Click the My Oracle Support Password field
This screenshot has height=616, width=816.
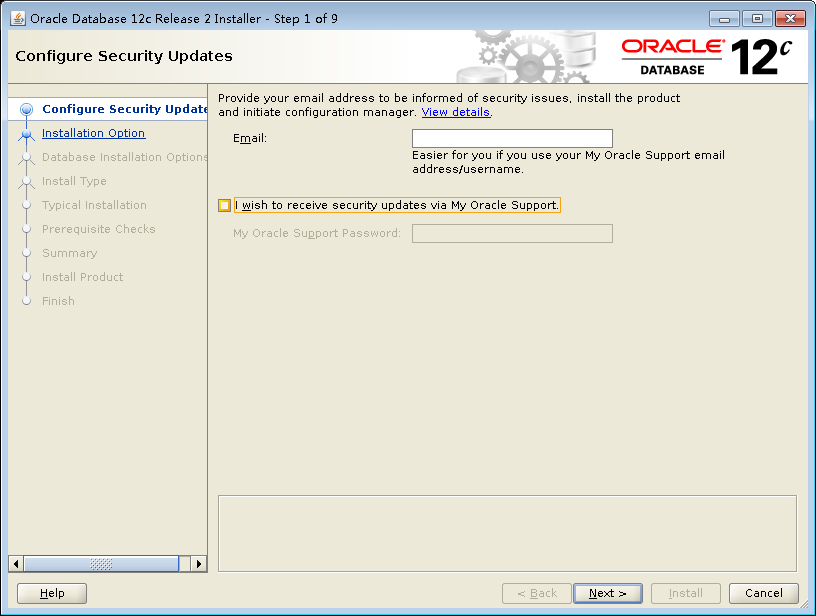512,234
